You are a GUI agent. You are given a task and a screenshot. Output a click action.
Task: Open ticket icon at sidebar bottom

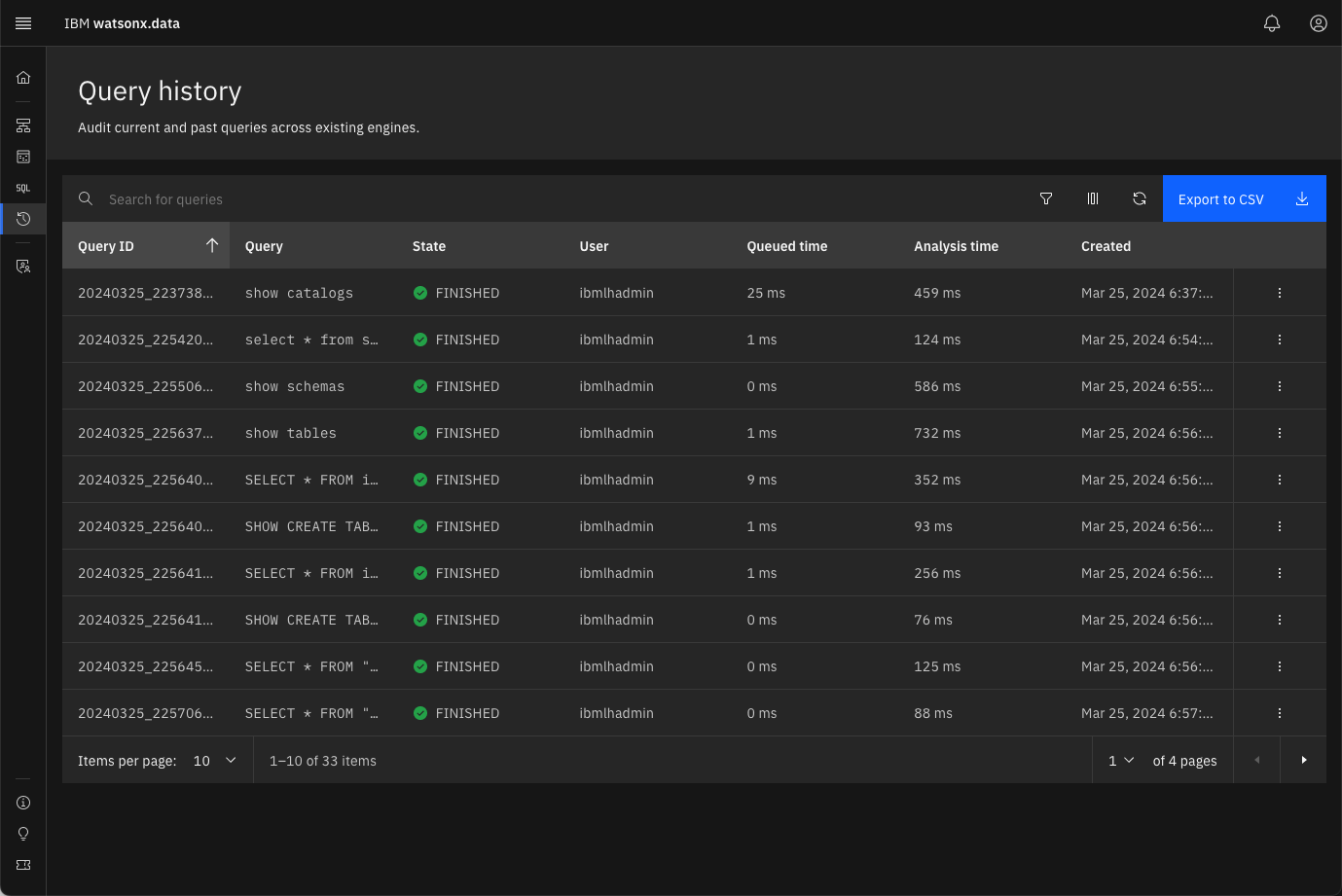23,865
